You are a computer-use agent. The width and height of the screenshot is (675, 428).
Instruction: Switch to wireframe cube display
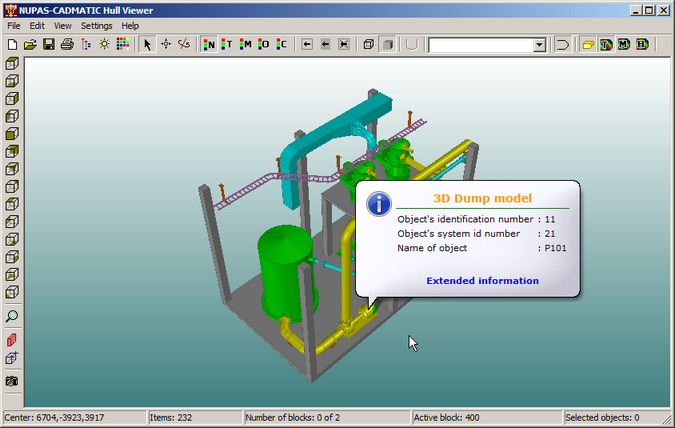coord(368,44)
